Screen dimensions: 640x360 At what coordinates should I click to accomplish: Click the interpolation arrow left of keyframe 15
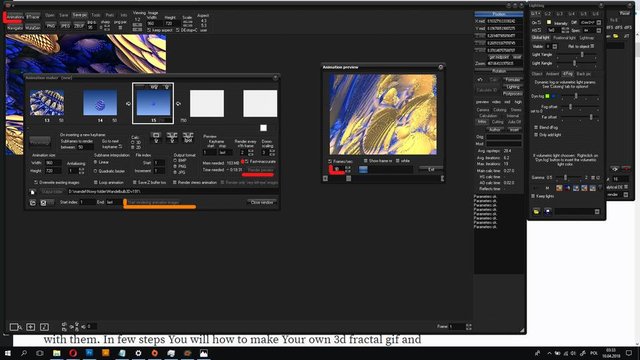pyautogui.click(x=128, y=104)
